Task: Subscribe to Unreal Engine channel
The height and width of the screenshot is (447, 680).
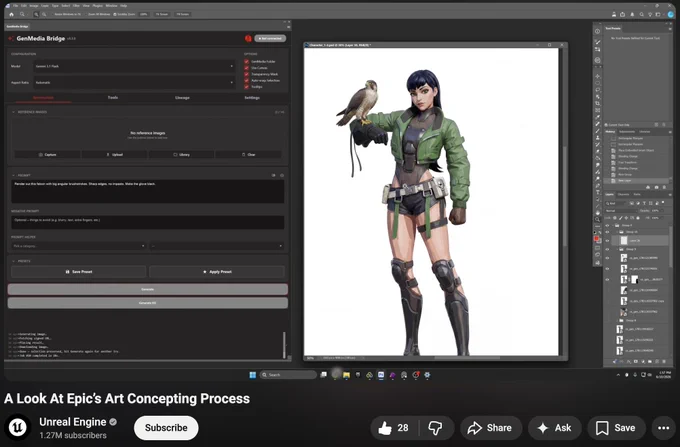Action: [x=166, y=428]
